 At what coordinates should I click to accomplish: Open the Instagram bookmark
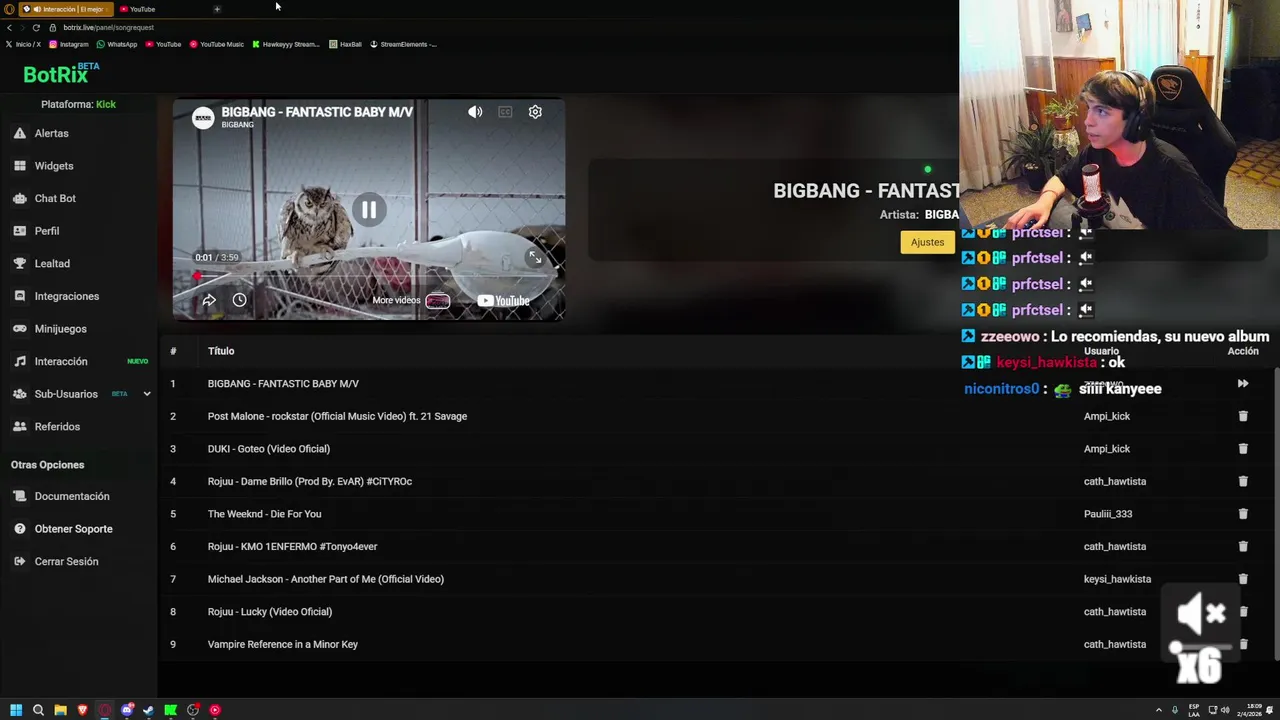(68, 44)
